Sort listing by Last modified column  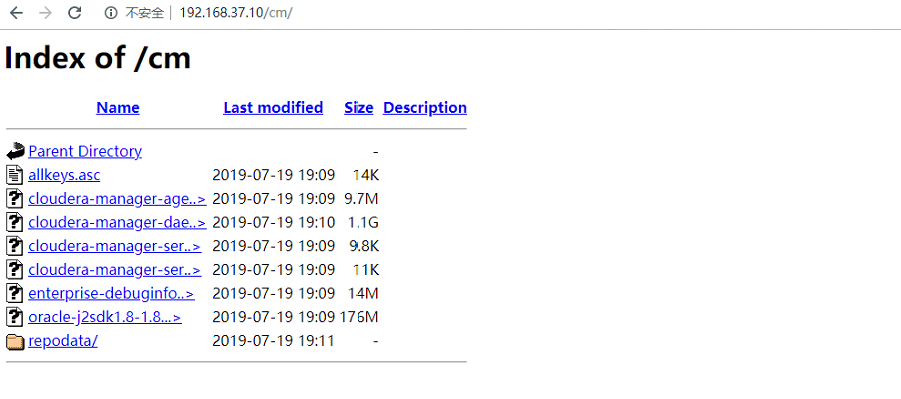coord(273,108)
